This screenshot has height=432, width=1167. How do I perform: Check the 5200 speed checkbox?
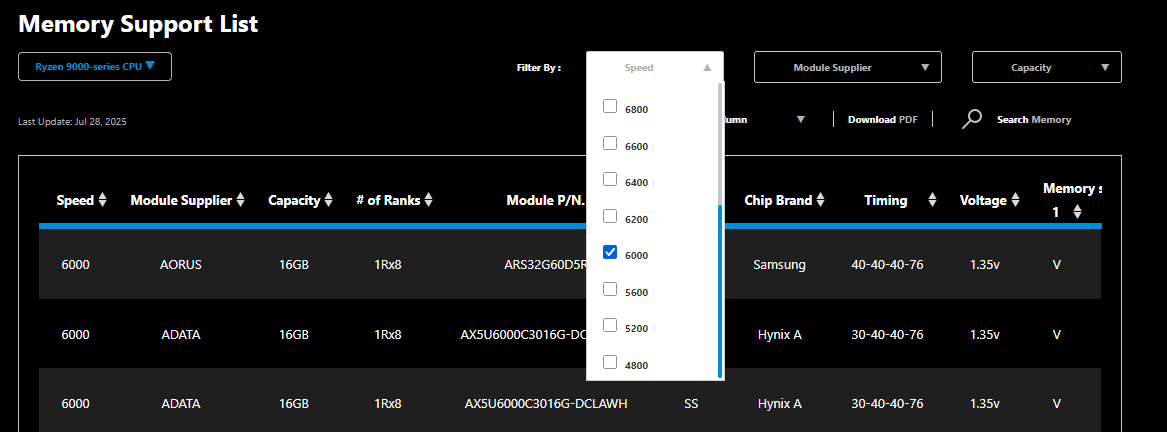pos(610,325)
